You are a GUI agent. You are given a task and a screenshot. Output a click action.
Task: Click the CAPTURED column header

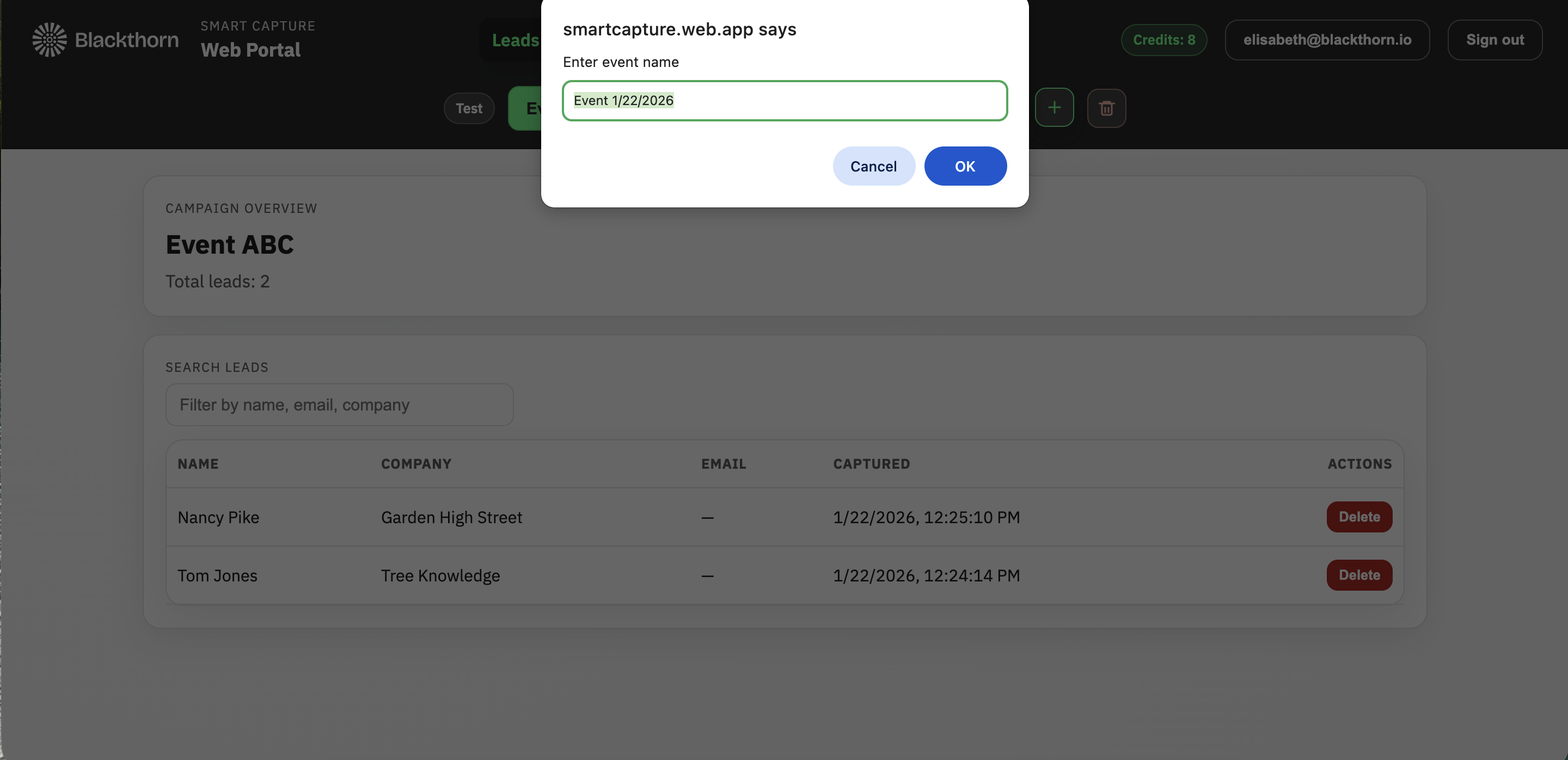click(x=871, y=464)
